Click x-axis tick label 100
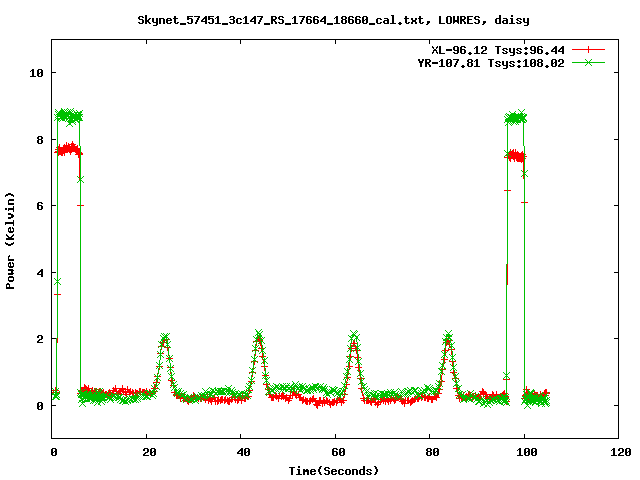The image size is (640, 480). coord(527,452)
